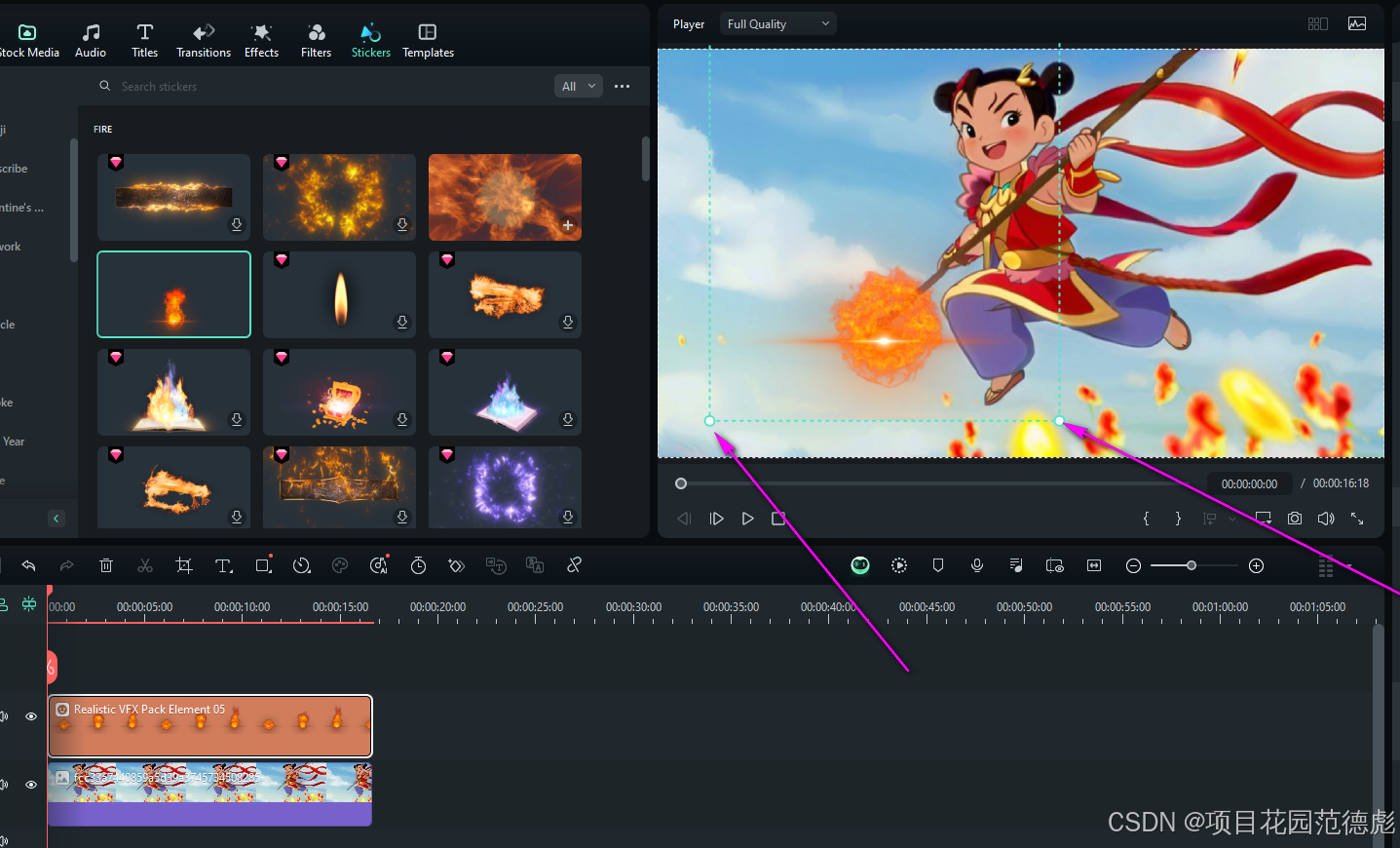Set Mark In with left brace
This screenshot has height=848, width=1400.
pos(1146,519)
